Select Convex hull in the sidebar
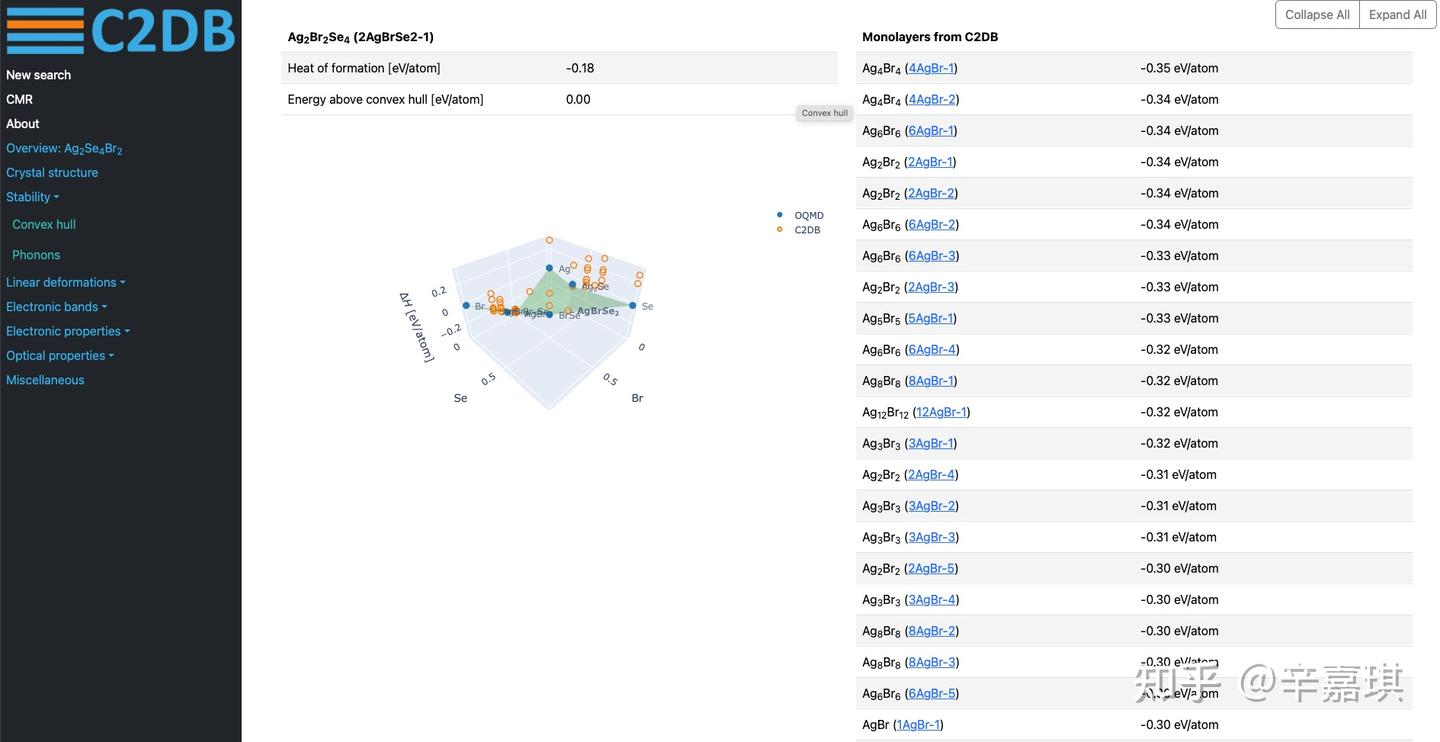This screenshot has height=742, width=1440. pyautogui.click(x=44, y=225)
